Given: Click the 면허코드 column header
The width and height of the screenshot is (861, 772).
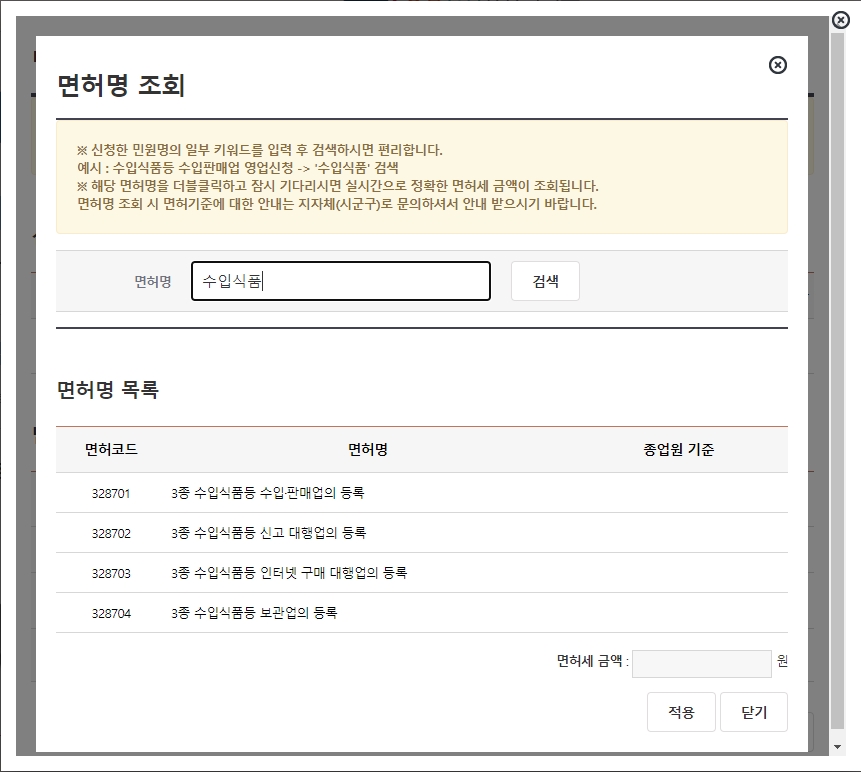Looking at the screenshot, I should pyautogui.click(x=111, y=450).
